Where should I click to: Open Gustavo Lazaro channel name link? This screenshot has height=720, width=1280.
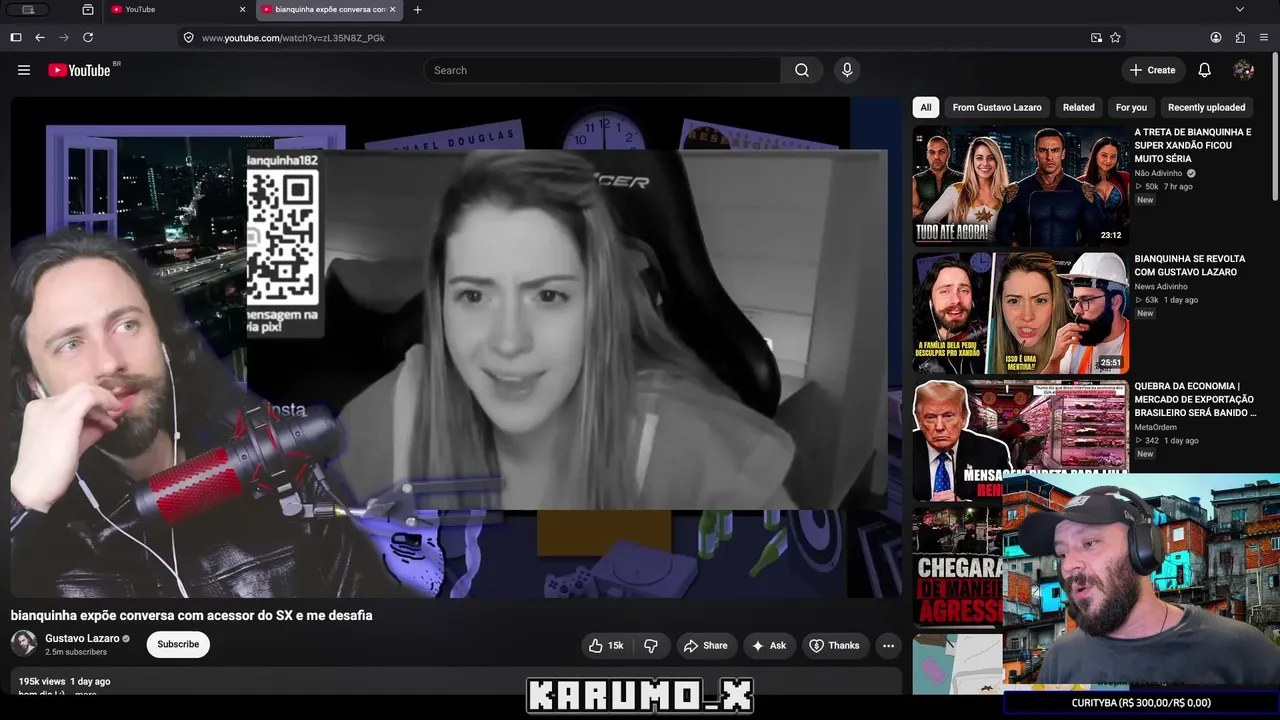pyautogui.click(x=82, y=638)
